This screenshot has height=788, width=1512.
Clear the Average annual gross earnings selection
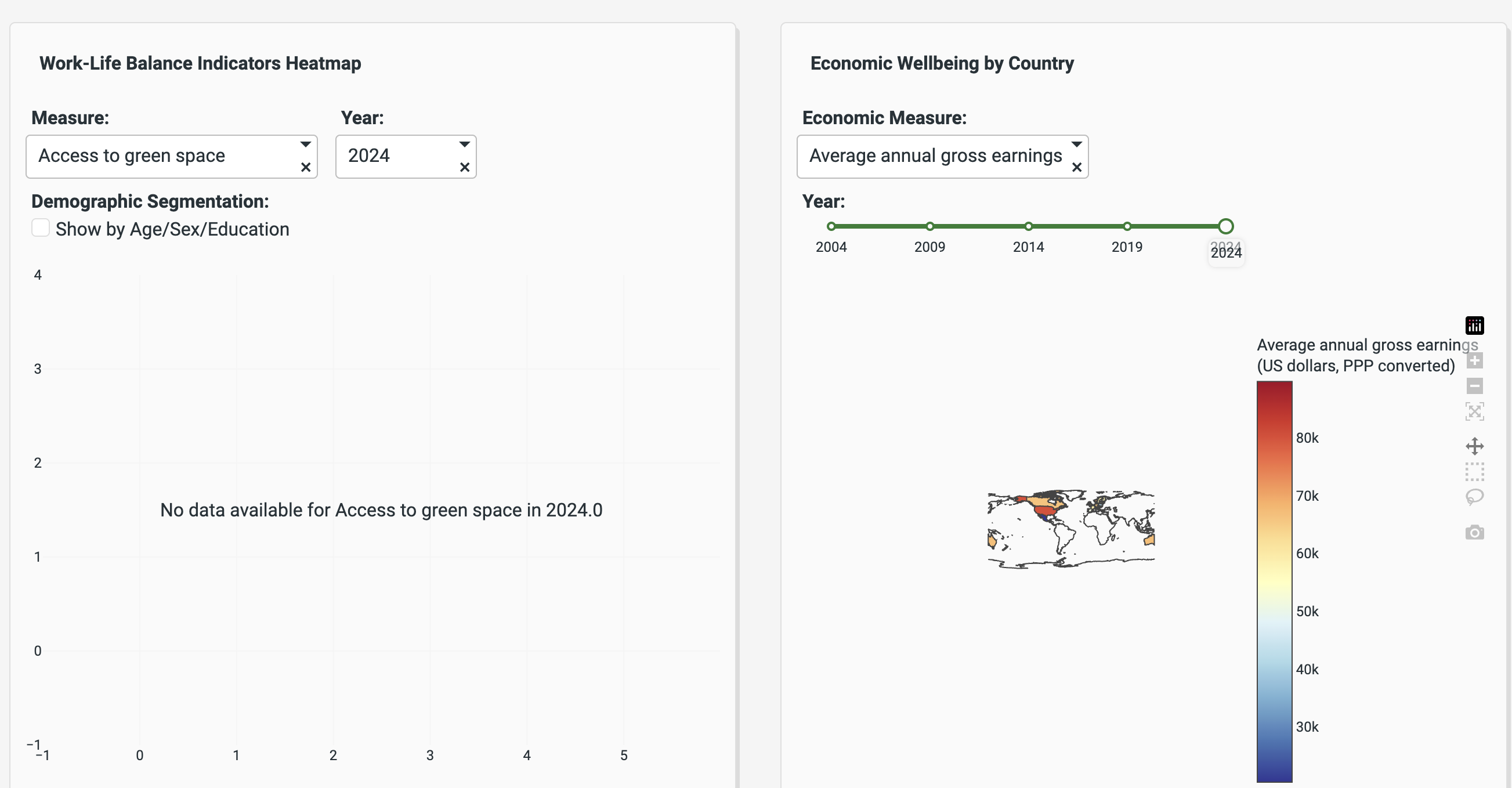[1076, 167]
